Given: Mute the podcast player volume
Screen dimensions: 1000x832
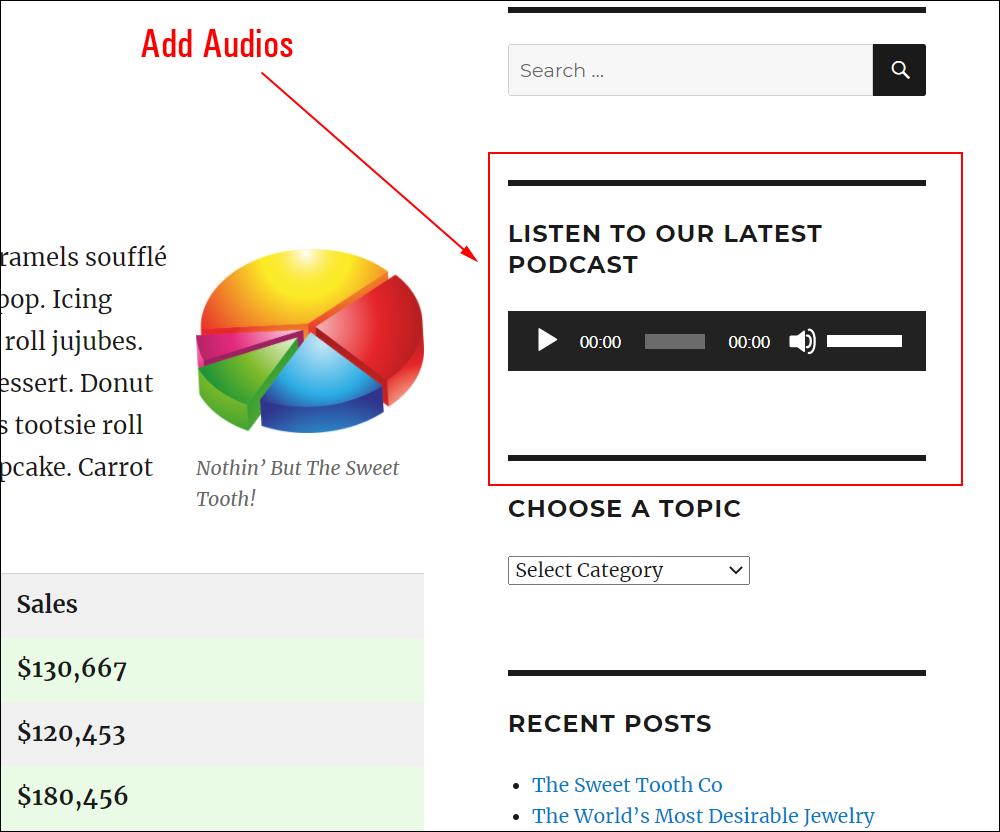Looking at the screenshot, I should (802, 342).
